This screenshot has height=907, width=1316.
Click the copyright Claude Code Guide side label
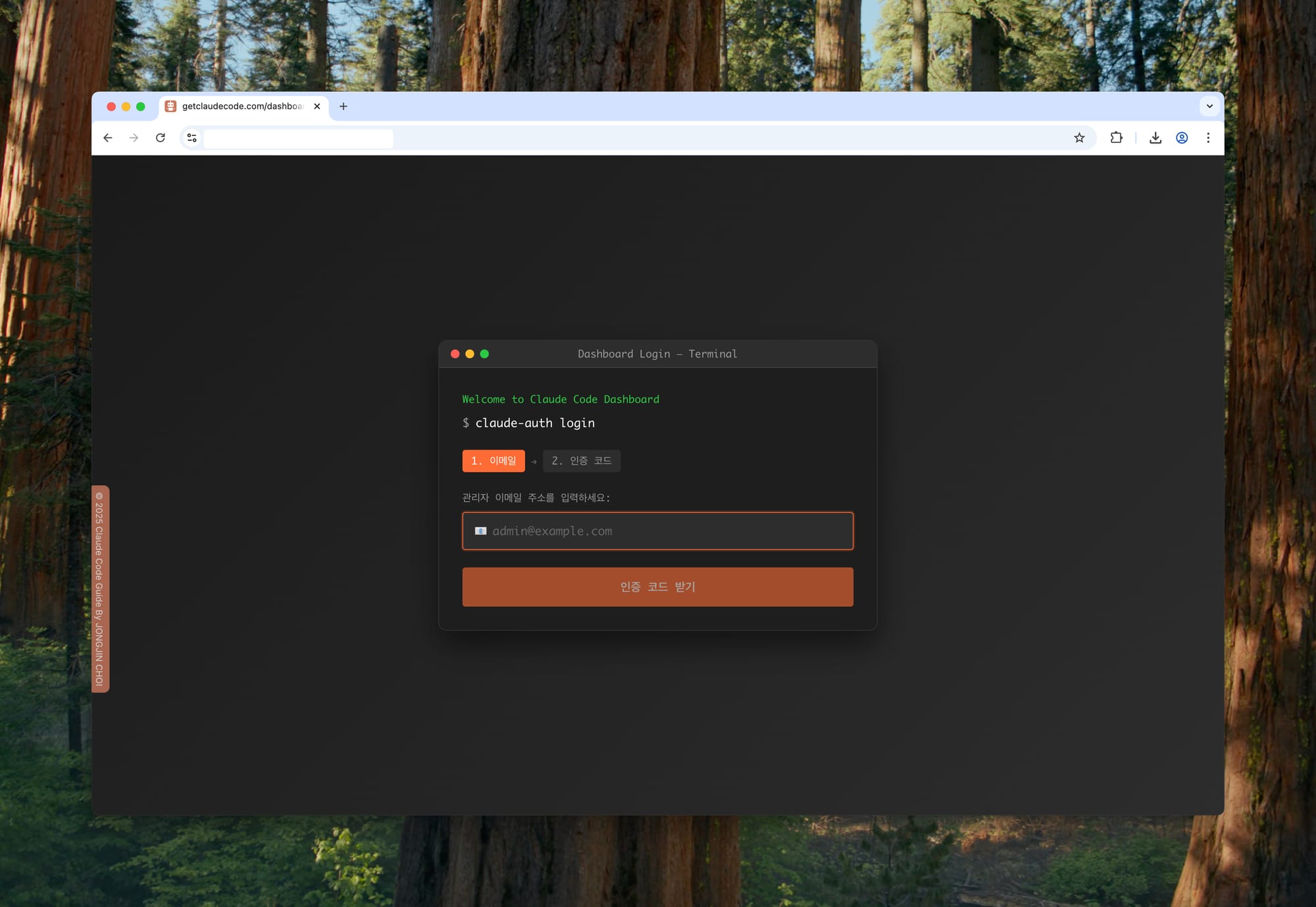click(100, 588)
